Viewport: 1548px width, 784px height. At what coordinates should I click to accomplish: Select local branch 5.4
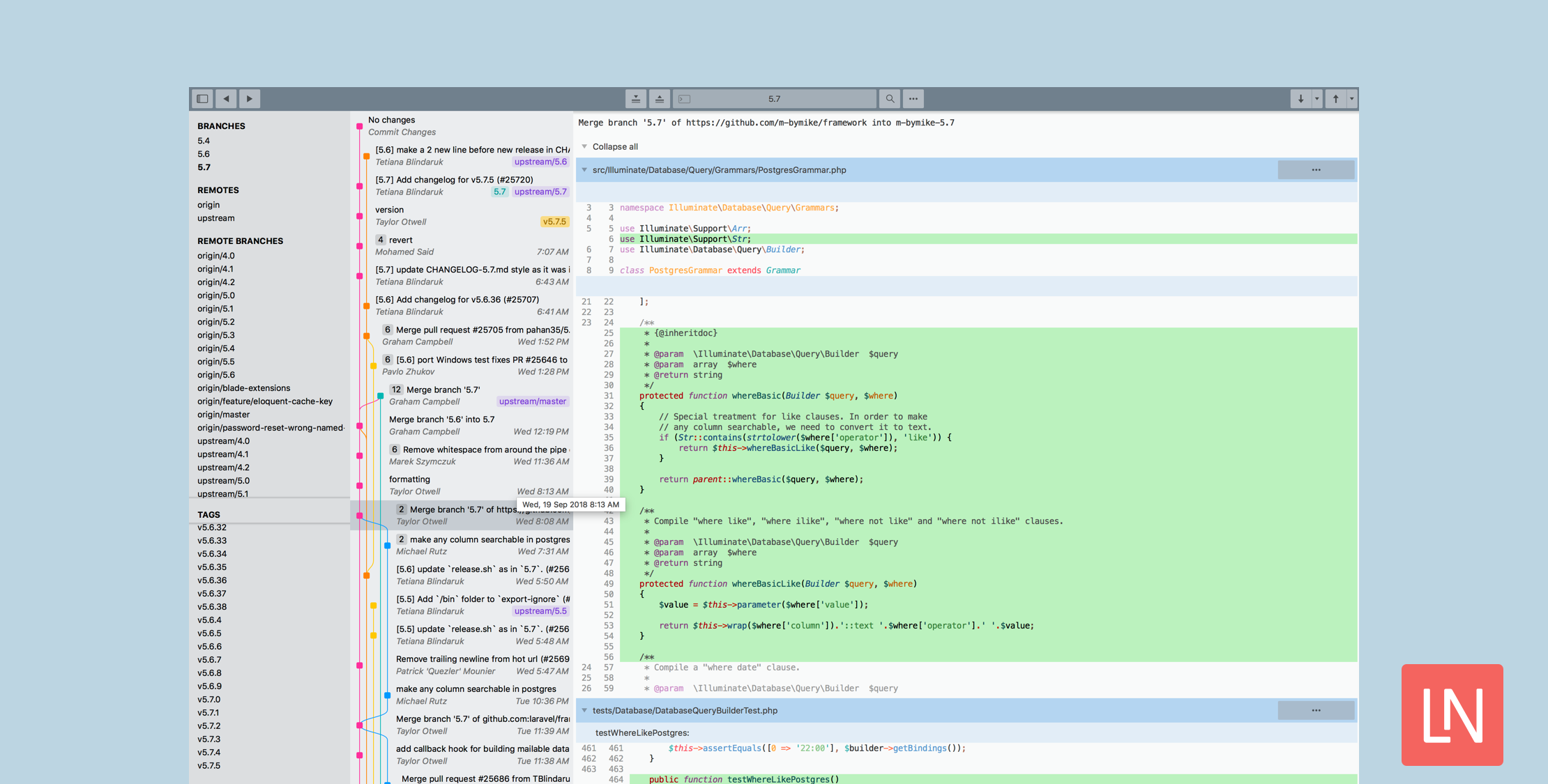point(204,141)
